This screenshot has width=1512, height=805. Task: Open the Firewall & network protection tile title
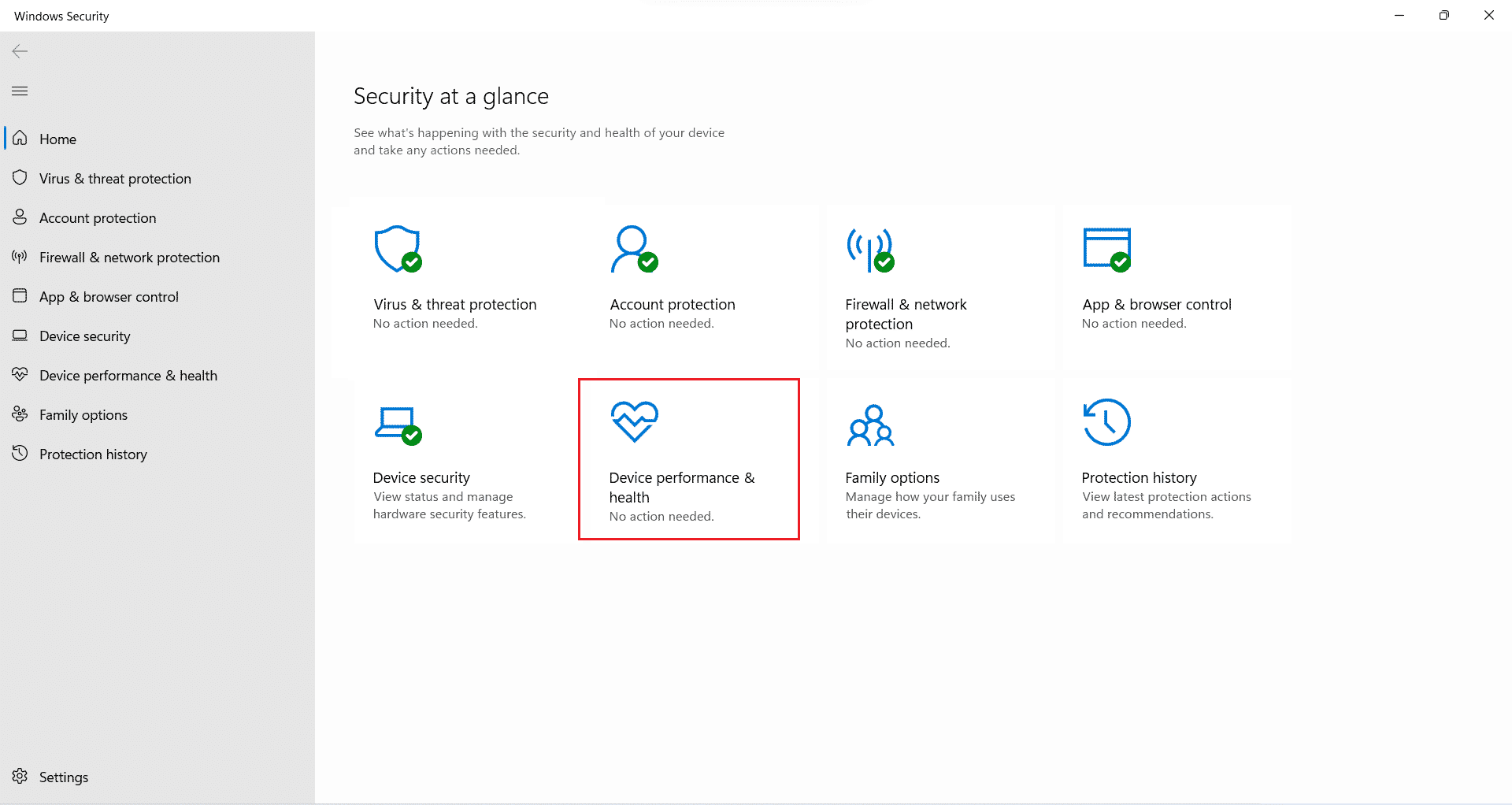click(906, 314)
